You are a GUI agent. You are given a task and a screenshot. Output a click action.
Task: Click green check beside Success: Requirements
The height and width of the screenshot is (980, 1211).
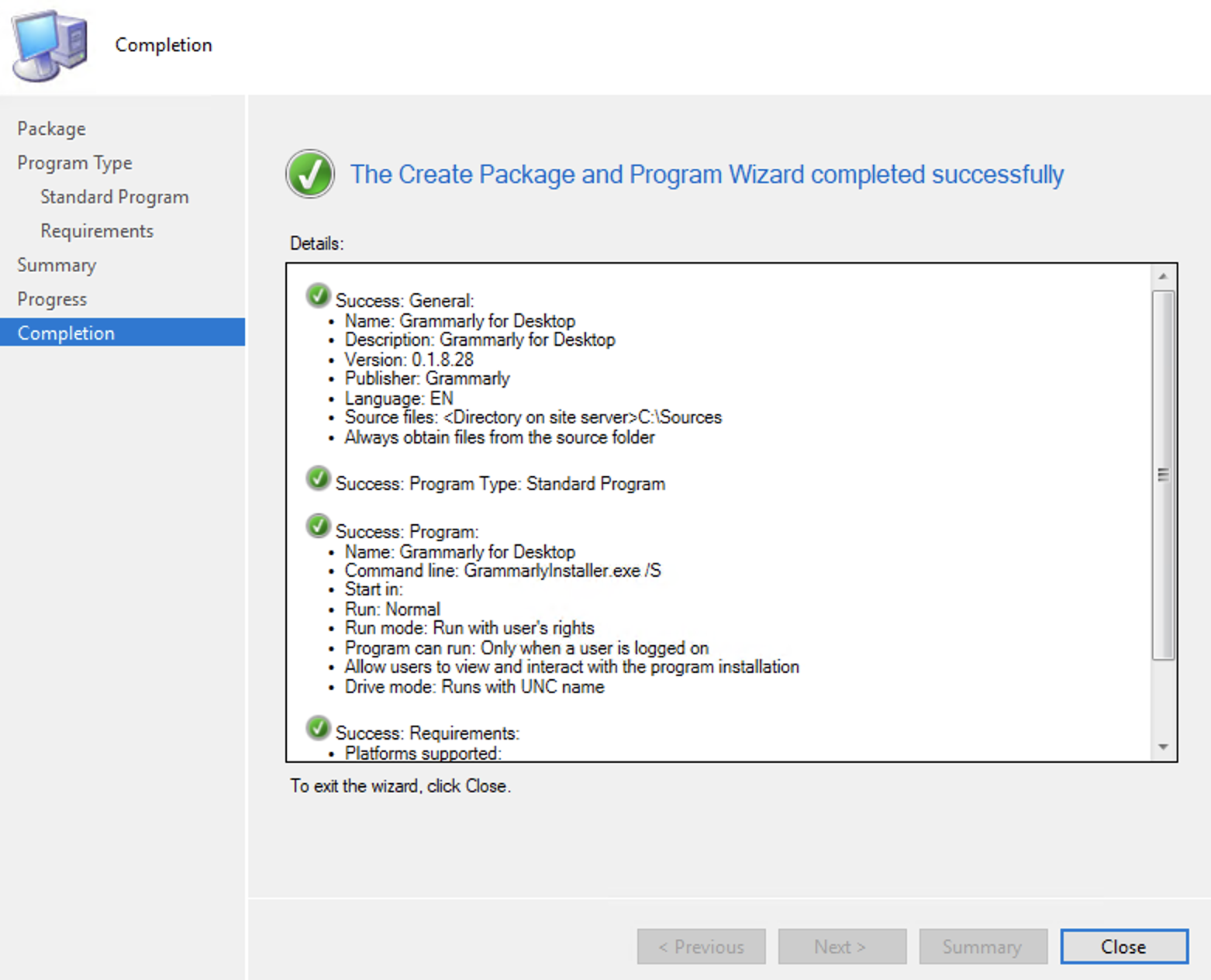pyautogui.click(x=318, y=728)
